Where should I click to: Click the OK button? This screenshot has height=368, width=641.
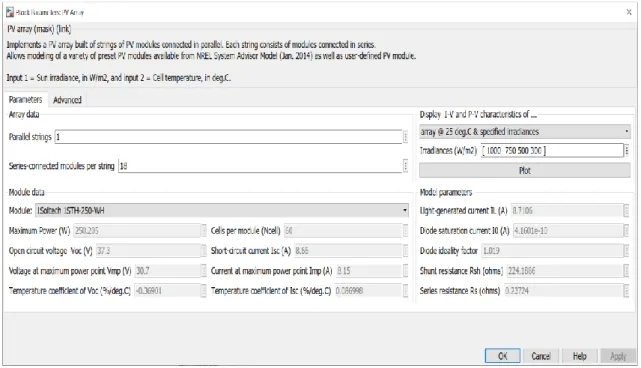[x=502, y=356]
